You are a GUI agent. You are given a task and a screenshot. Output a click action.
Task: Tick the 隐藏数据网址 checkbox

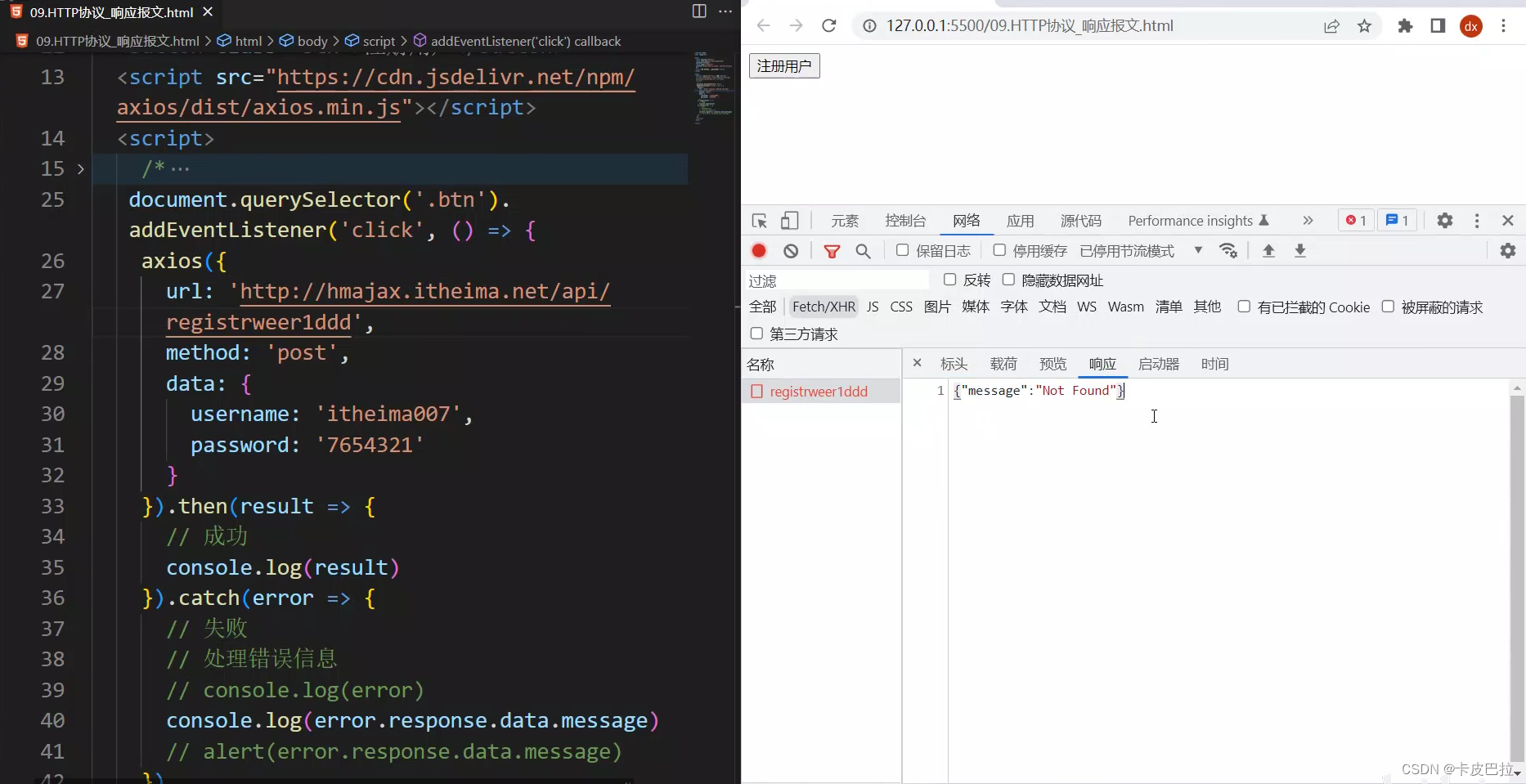tap(1008, 280)
